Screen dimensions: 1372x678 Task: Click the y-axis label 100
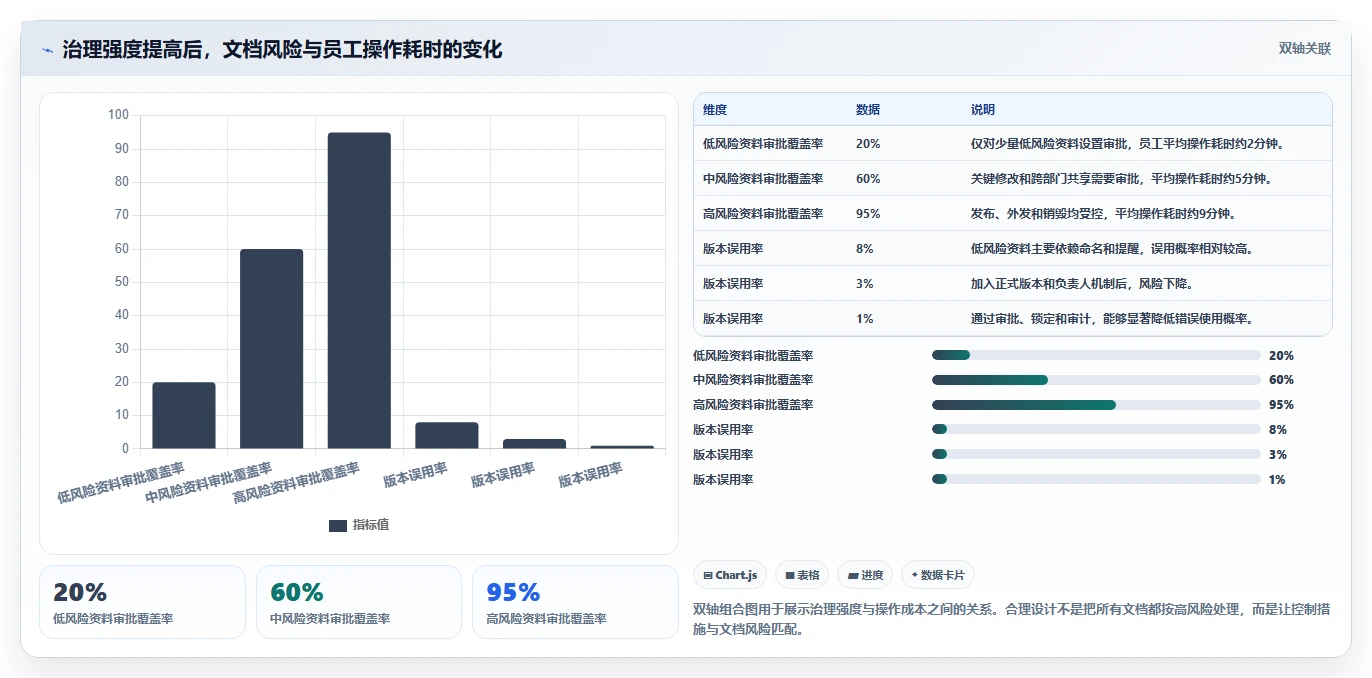pos(118,115)
